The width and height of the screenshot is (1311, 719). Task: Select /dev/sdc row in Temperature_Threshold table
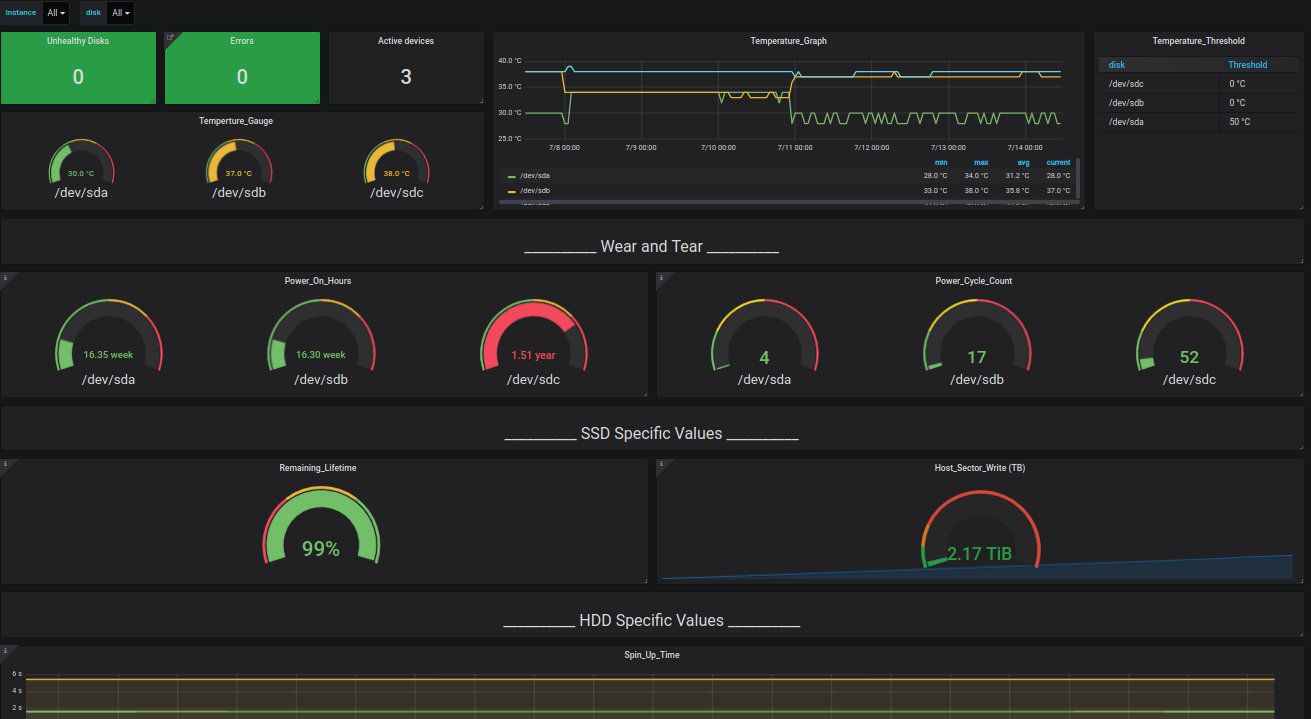click(1198, 84)
